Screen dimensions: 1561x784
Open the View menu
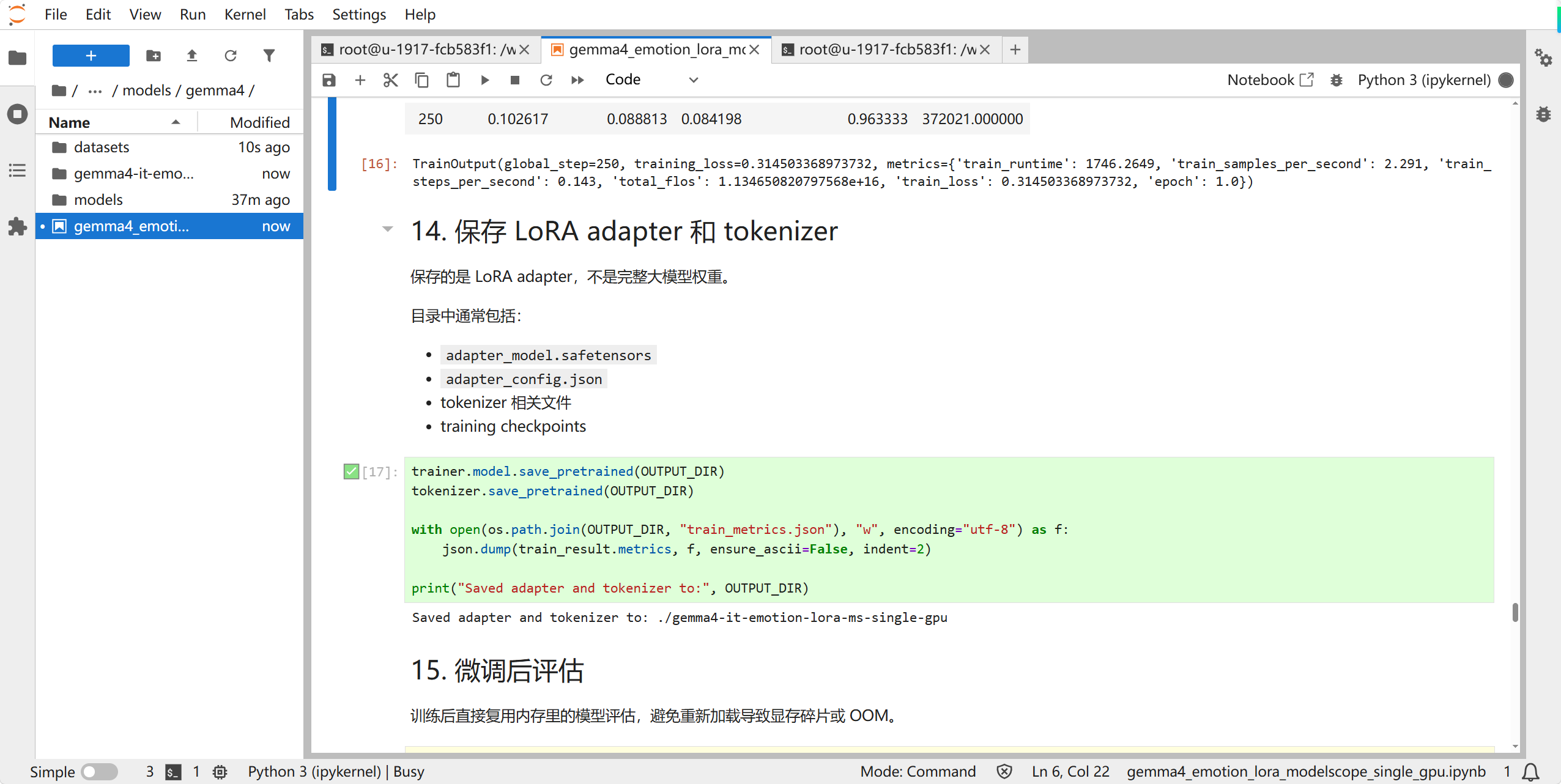[x=145, y=14]
